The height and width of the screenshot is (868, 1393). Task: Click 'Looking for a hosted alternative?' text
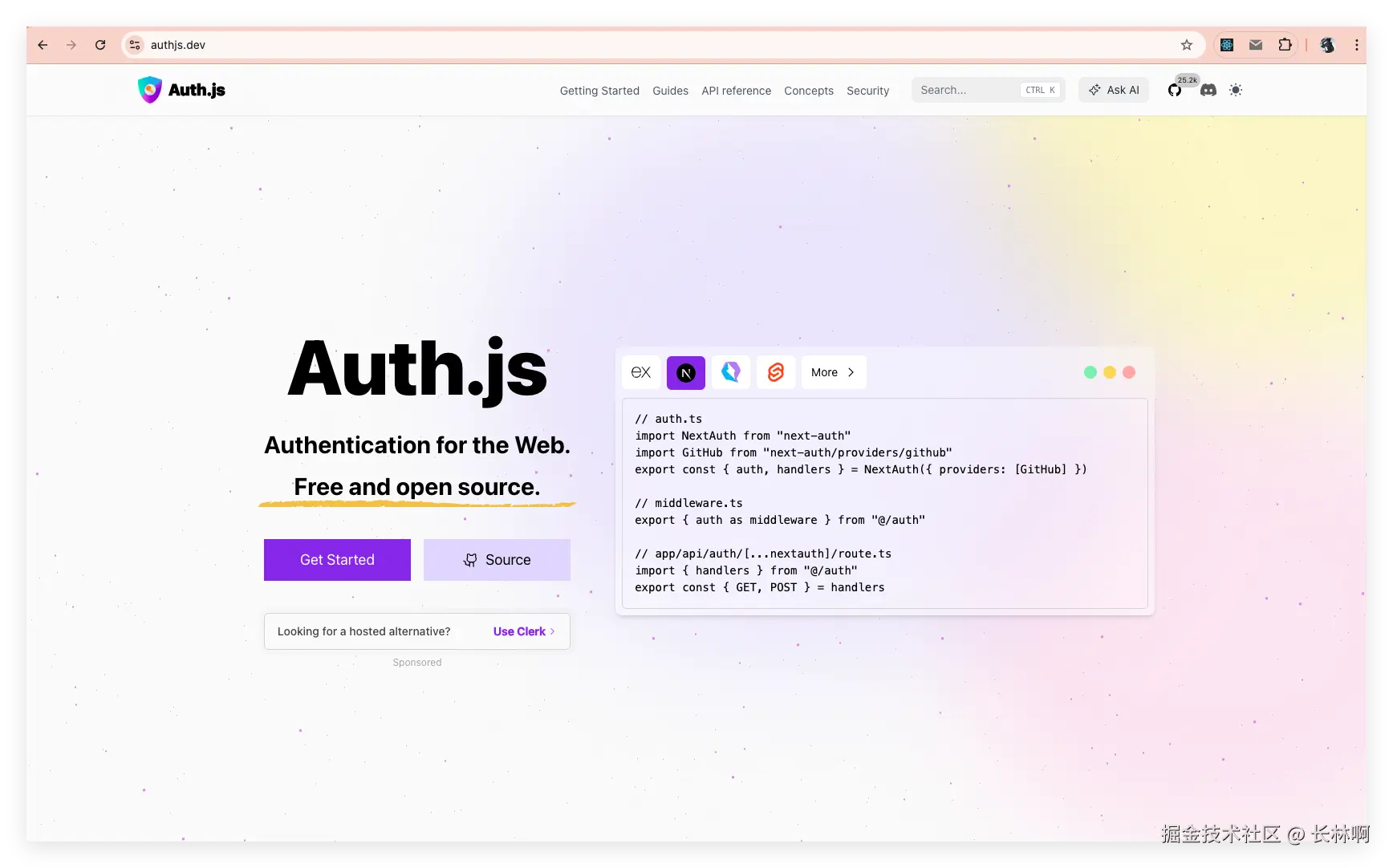(364, 631)
